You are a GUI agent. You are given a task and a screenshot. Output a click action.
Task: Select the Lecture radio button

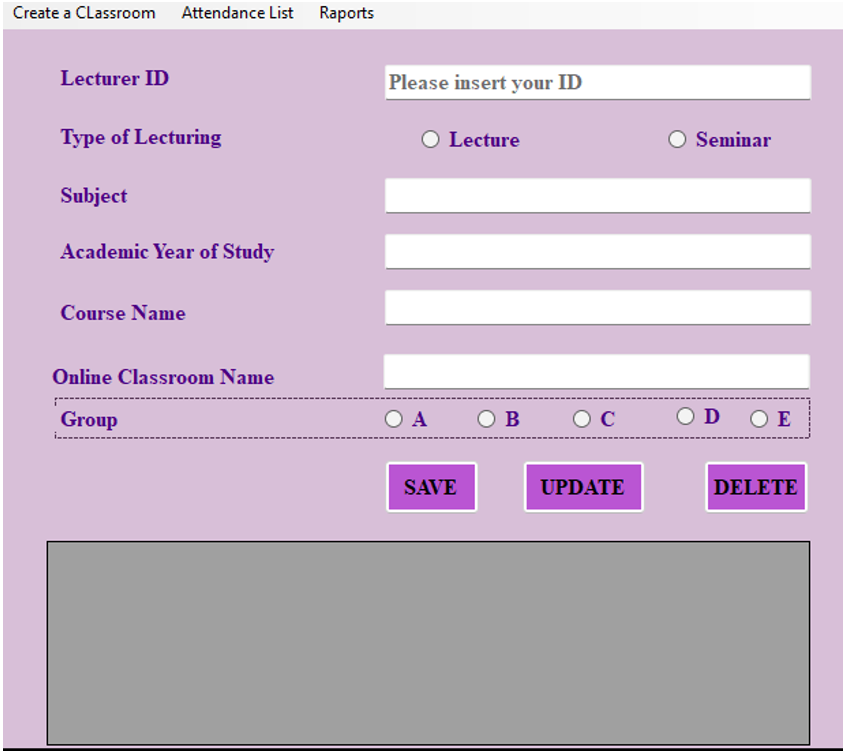click(431, 140)
